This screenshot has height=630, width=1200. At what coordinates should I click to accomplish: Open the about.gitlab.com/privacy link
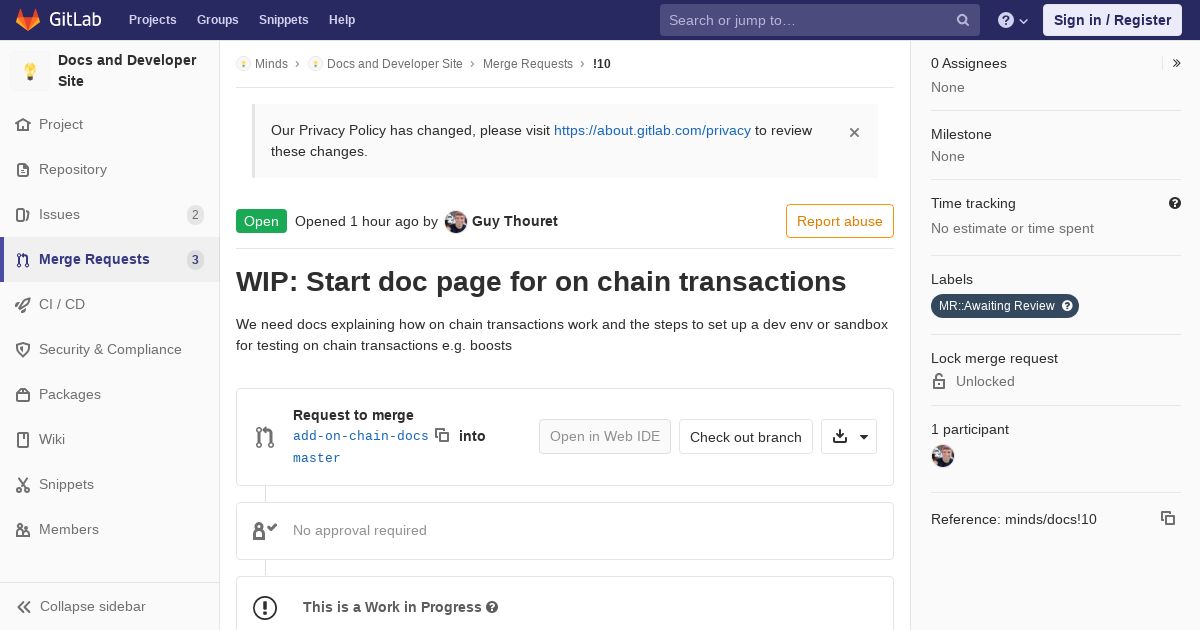652,130
